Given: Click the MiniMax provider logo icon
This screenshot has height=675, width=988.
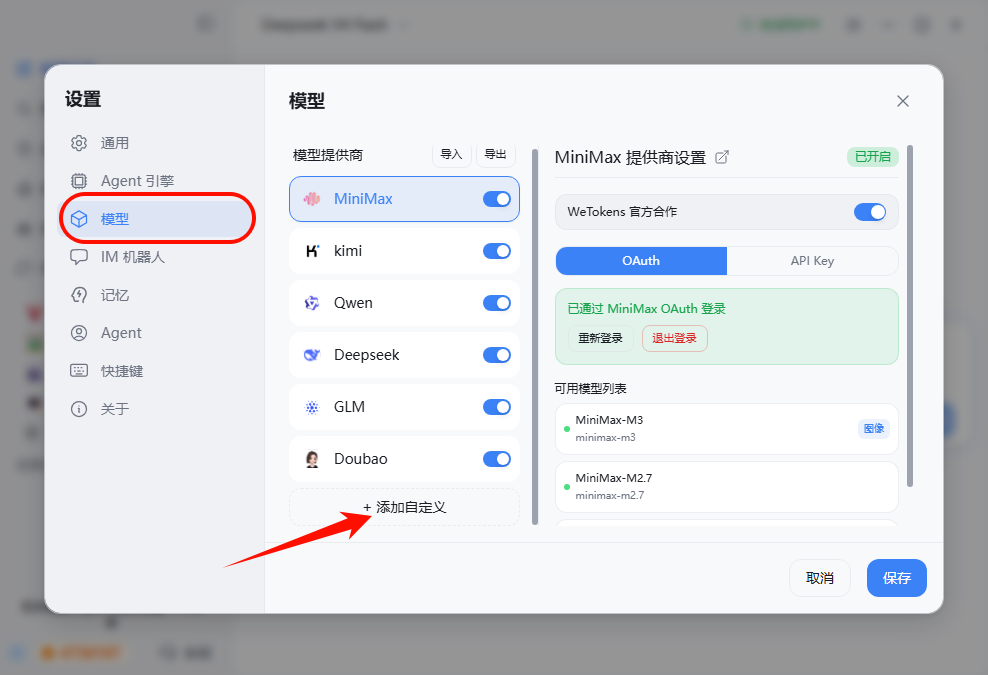Looking at the screenshot, I should pyautogui.click(x=312, y=199).
